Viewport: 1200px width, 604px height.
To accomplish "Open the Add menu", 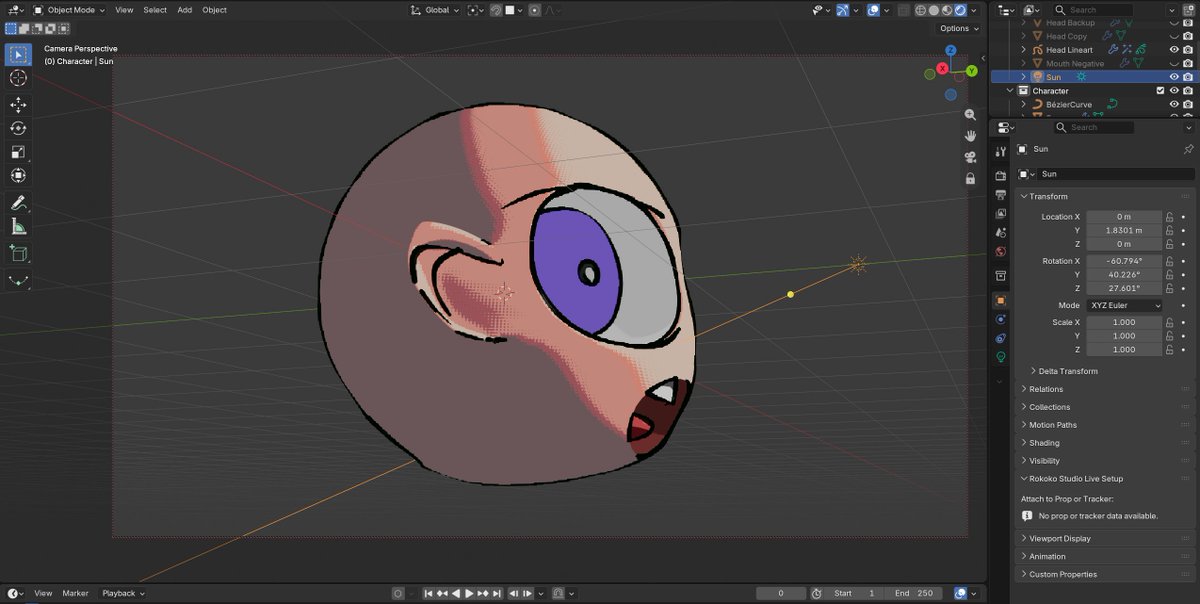I will pos(185,10).
